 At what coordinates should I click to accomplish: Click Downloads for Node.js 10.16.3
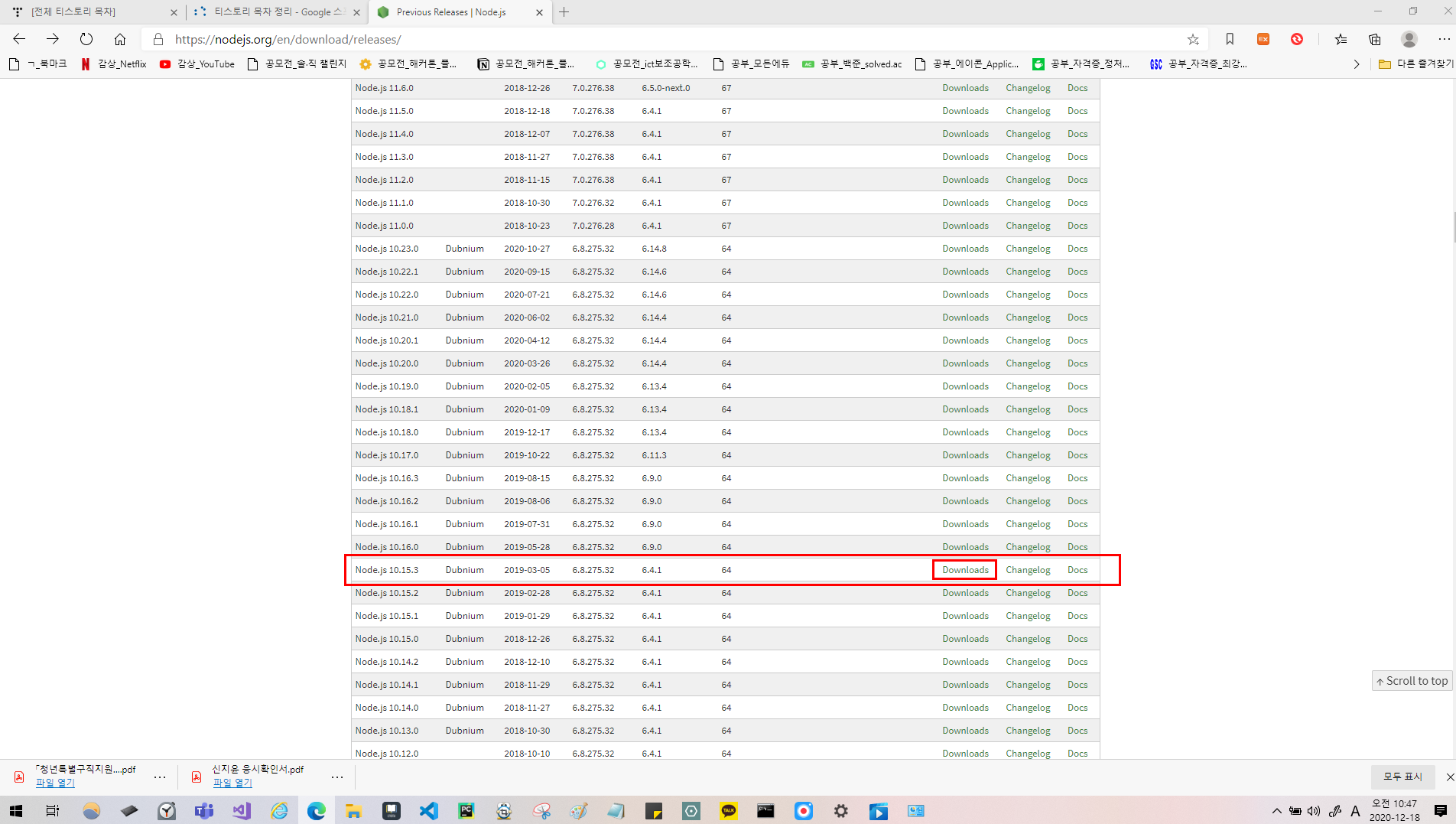(x=965, y=478)
